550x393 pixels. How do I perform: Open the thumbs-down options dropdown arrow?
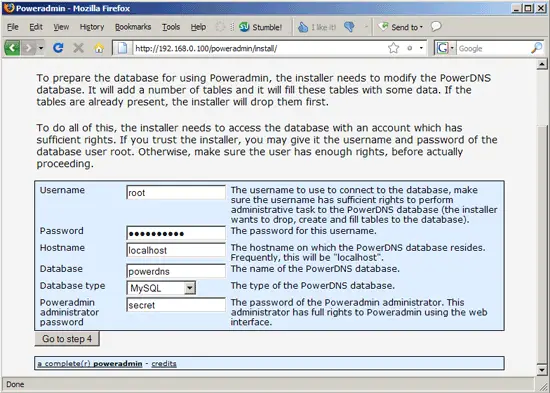pyautogui.click(x=366, y=27)
